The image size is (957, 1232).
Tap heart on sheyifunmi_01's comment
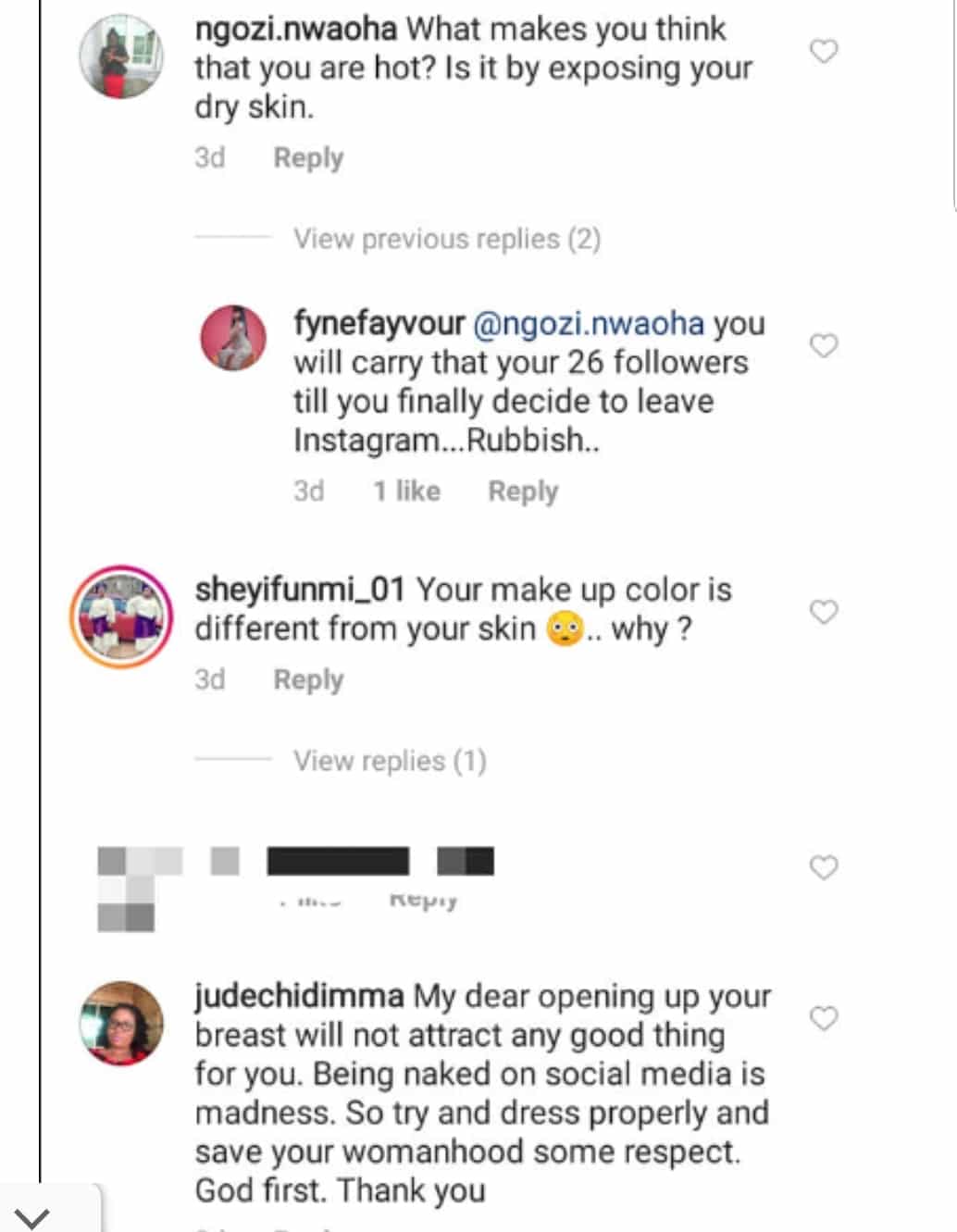(824, 612)
